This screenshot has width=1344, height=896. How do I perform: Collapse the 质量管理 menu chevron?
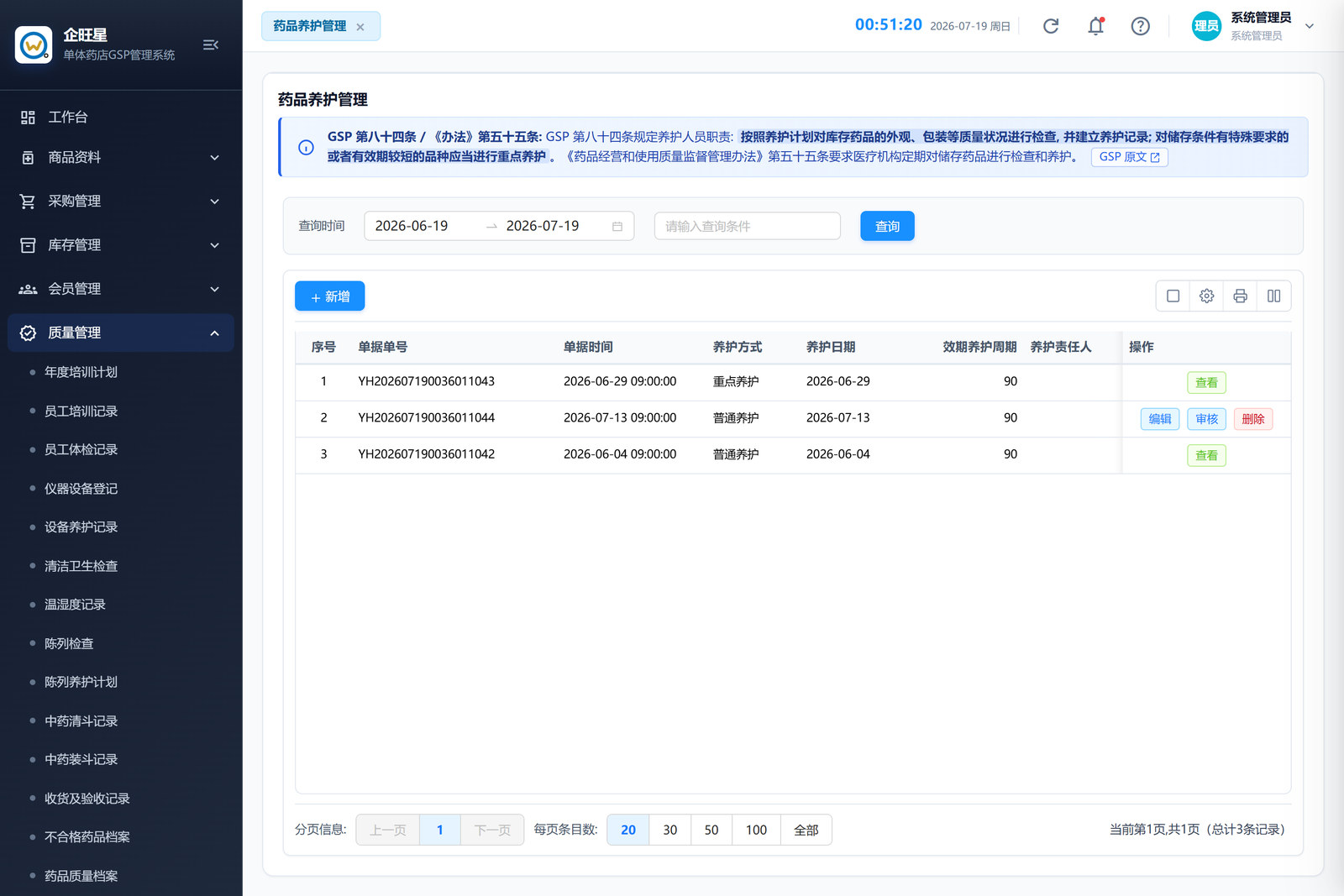pos(215,333)
